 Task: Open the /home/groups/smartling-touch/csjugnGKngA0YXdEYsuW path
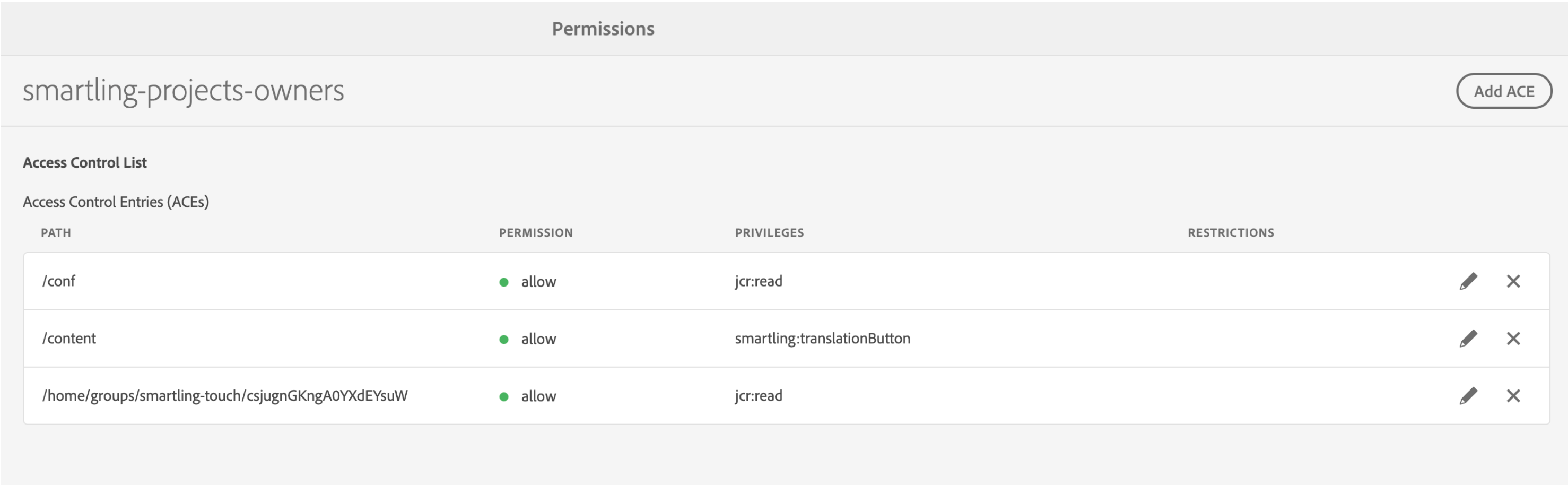(x=224, y=395)
